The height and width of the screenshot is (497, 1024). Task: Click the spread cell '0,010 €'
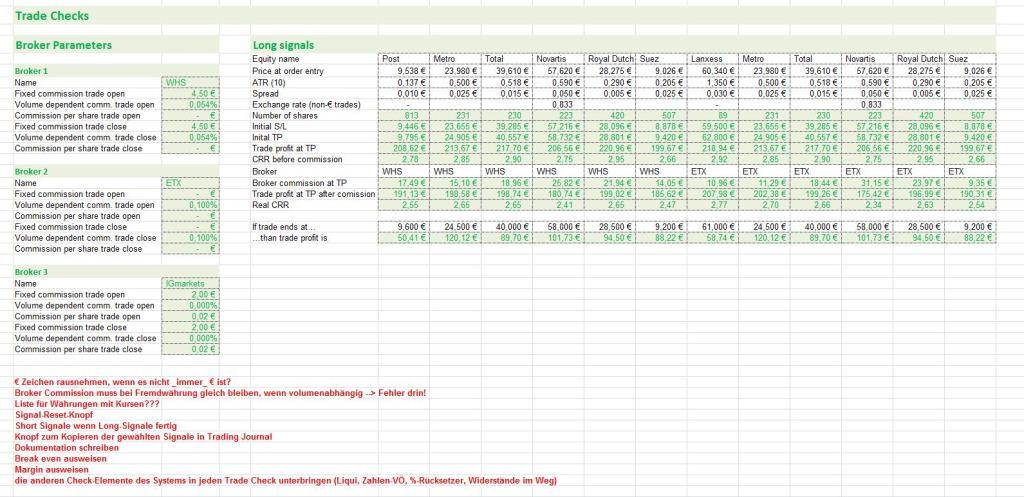[x=404, y=93]
